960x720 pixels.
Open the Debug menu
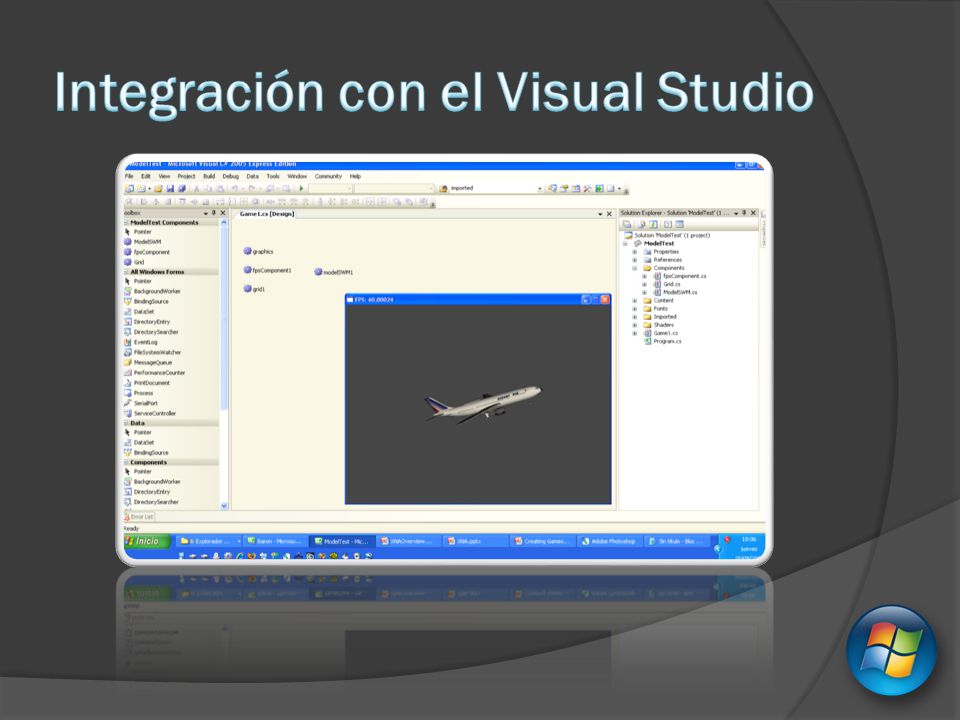click(230, 176)
